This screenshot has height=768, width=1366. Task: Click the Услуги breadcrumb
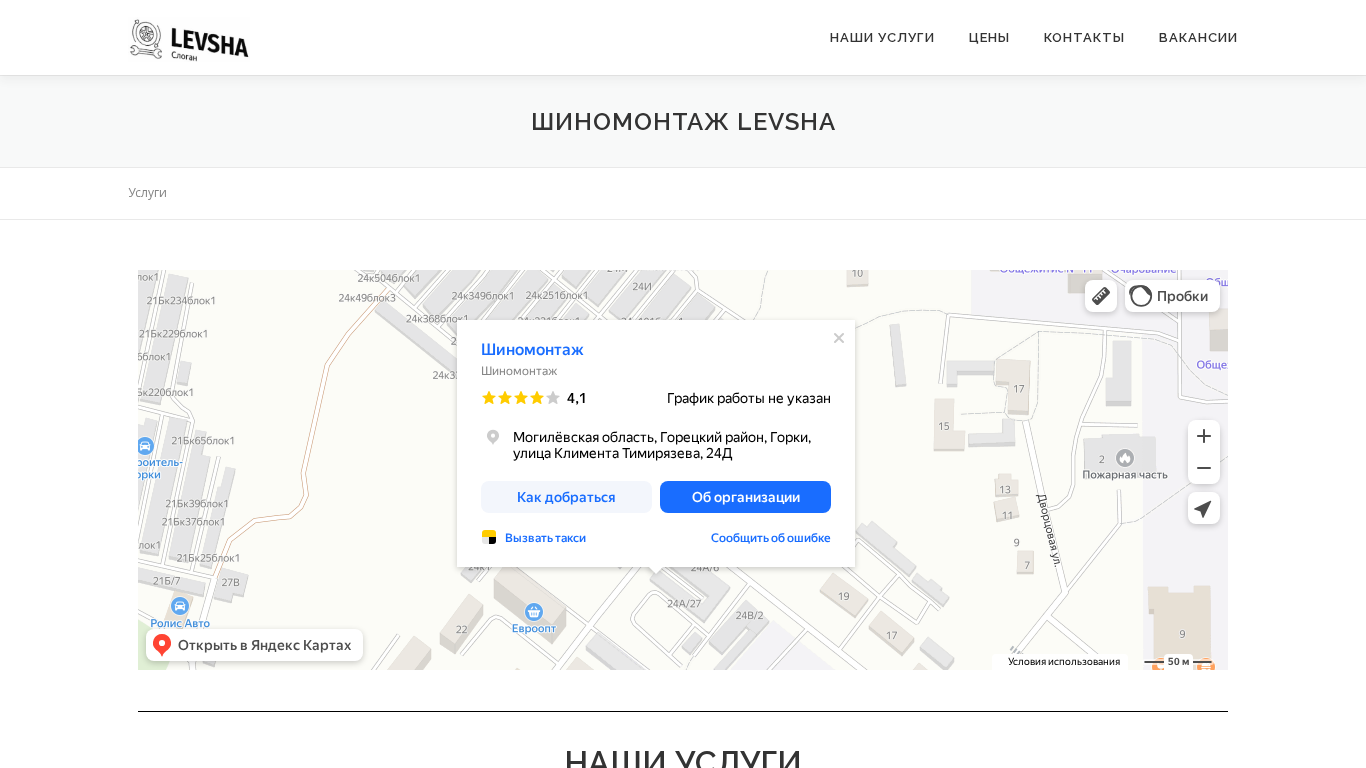148,193
